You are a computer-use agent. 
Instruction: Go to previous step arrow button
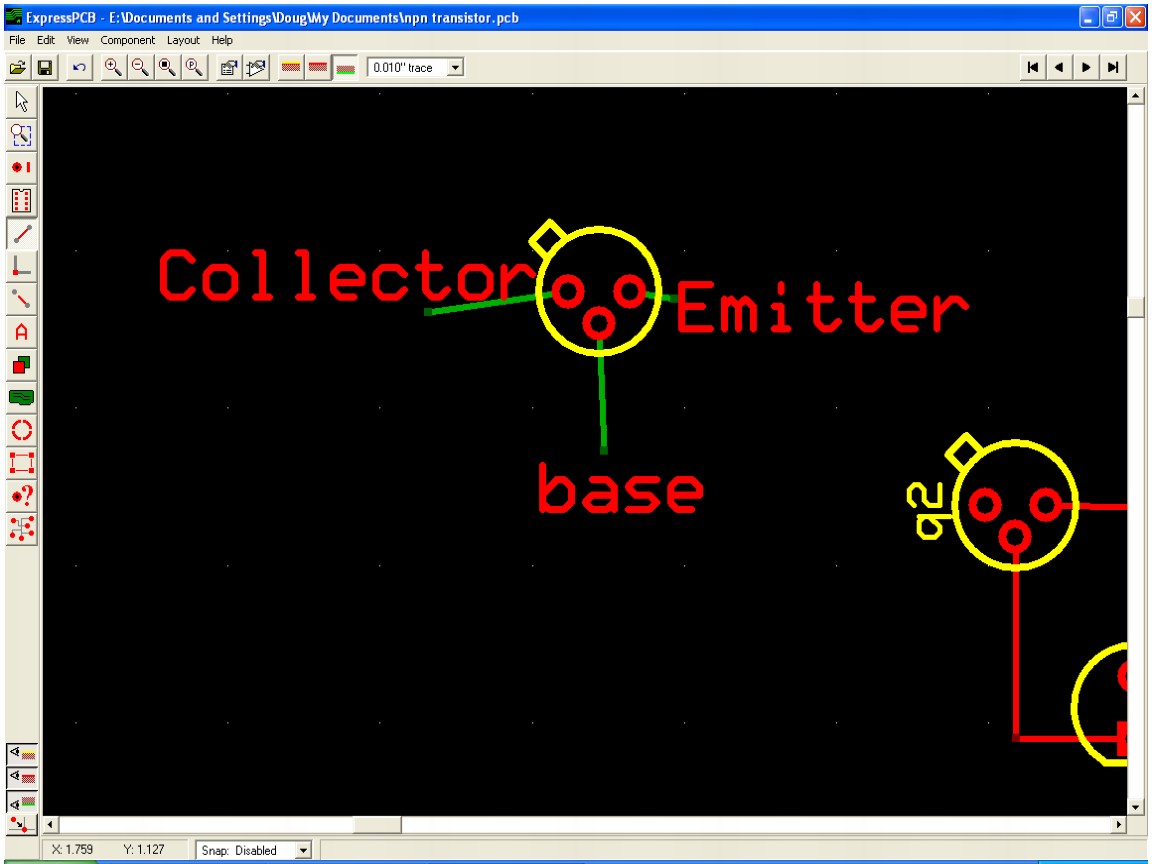[1059, 68]
